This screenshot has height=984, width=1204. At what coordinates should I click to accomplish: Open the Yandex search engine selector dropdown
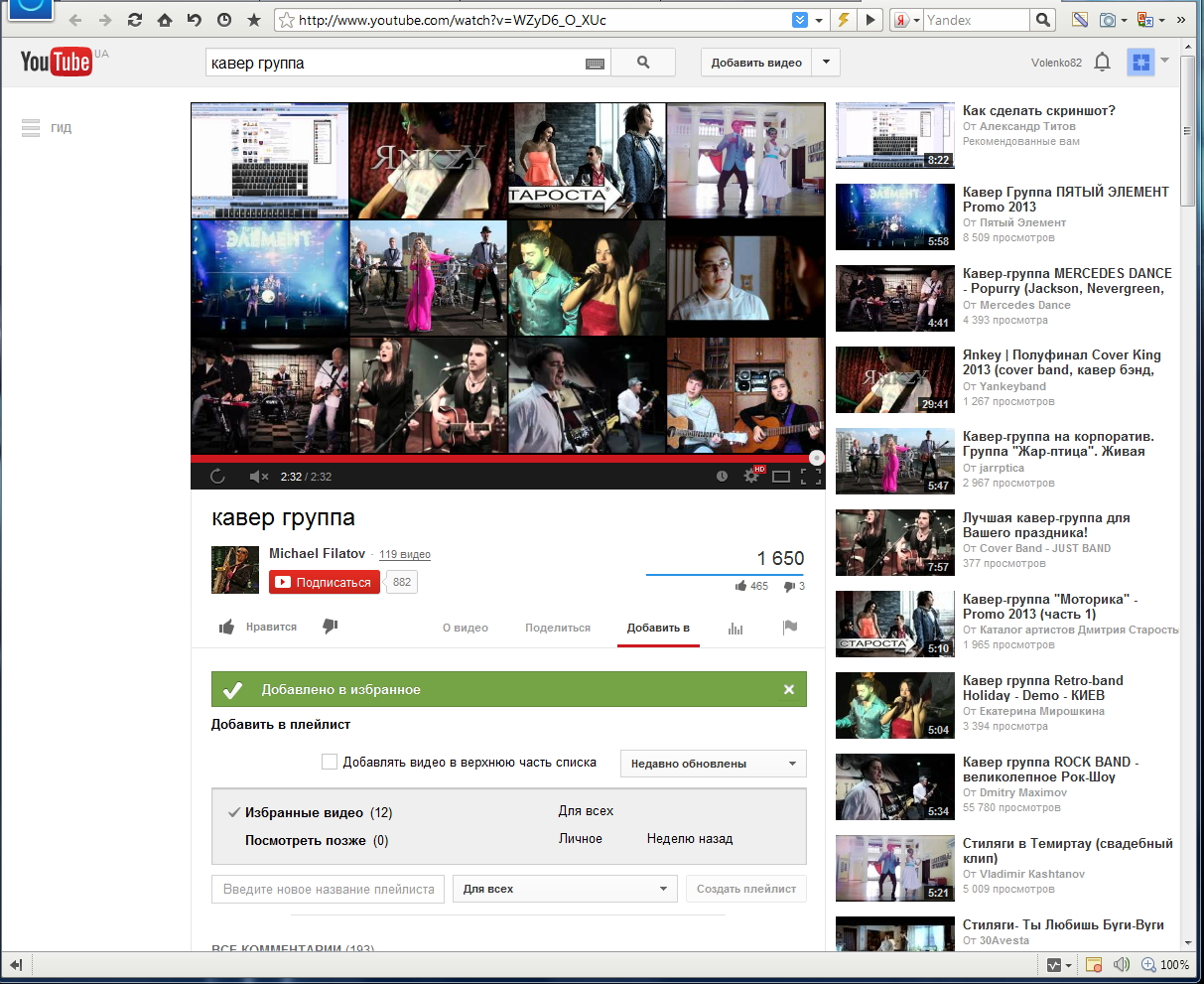[917, 20]
